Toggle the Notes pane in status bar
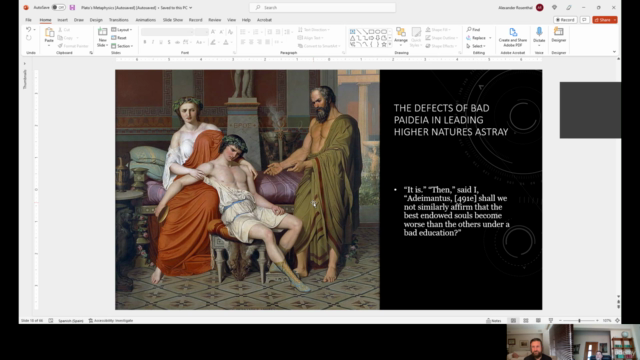 [x=493, y=320]
